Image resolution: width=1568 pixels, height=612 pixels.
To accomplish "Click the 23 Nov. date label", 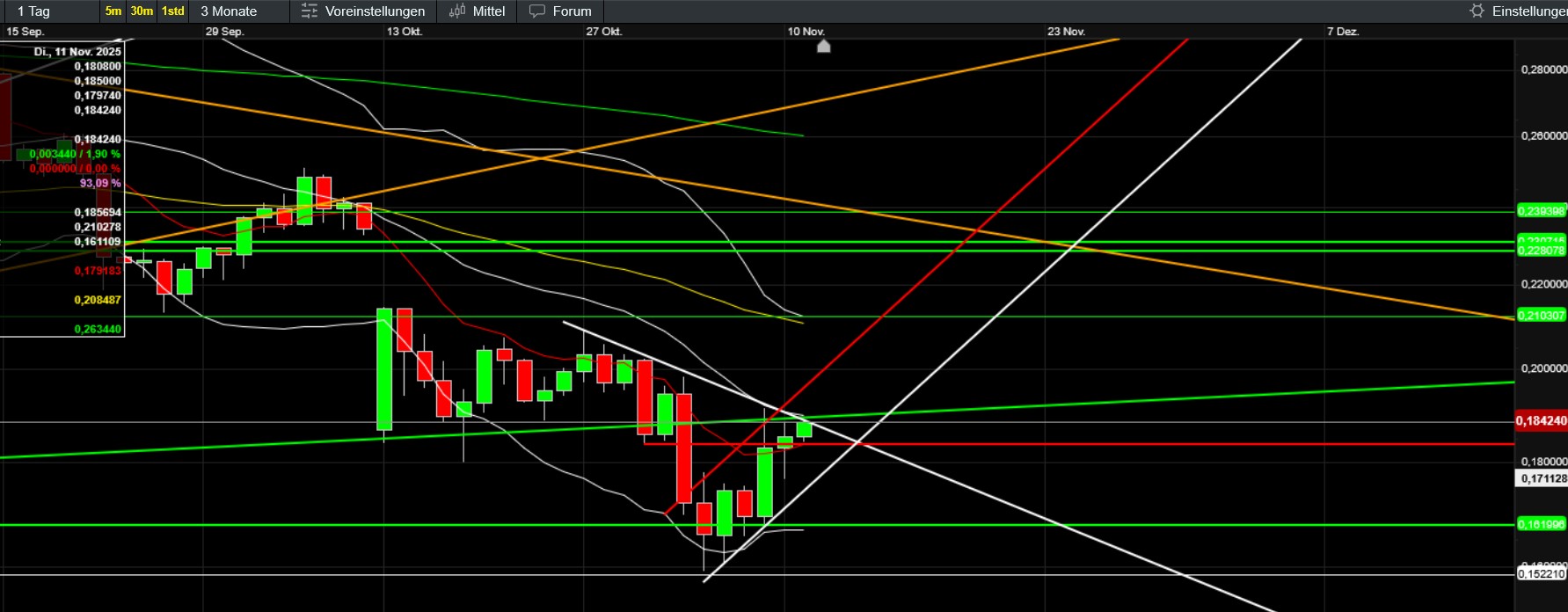I will pyautogui.click(x=1066, y=32).
